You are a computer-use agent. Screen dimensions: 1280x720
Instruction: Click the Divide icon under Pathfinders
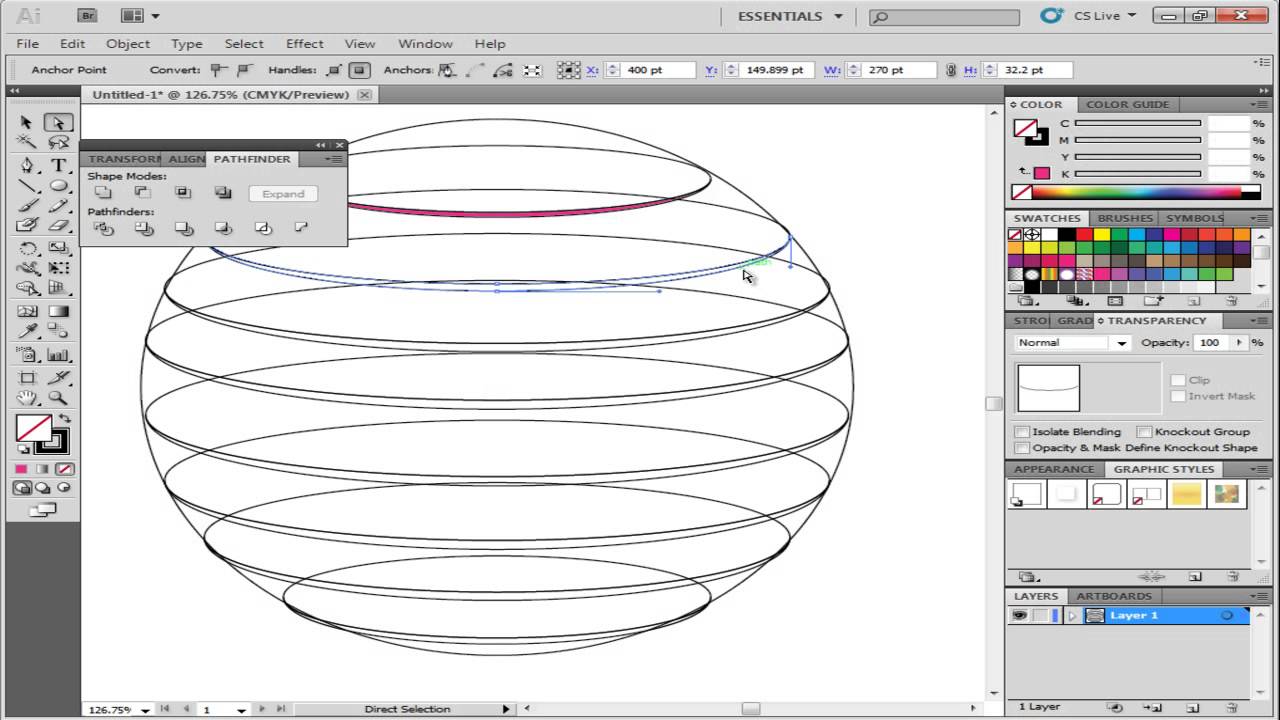104,229
